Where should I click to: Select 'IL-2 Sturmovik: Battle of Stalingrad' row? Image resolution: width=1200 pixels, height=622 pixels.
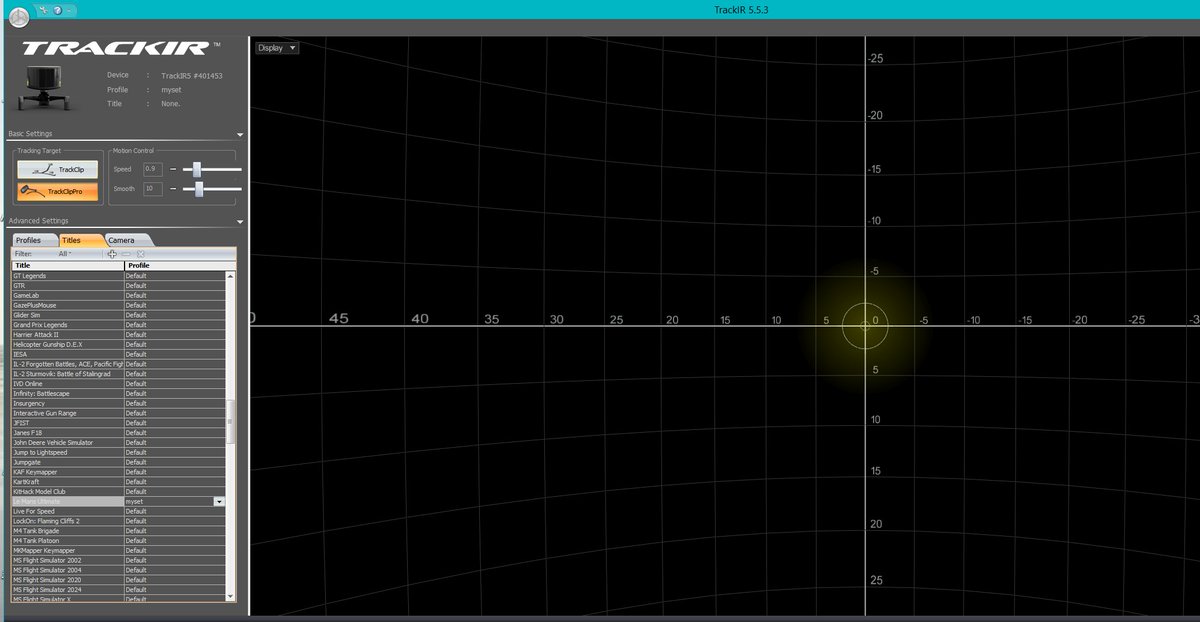click(119, 374)
